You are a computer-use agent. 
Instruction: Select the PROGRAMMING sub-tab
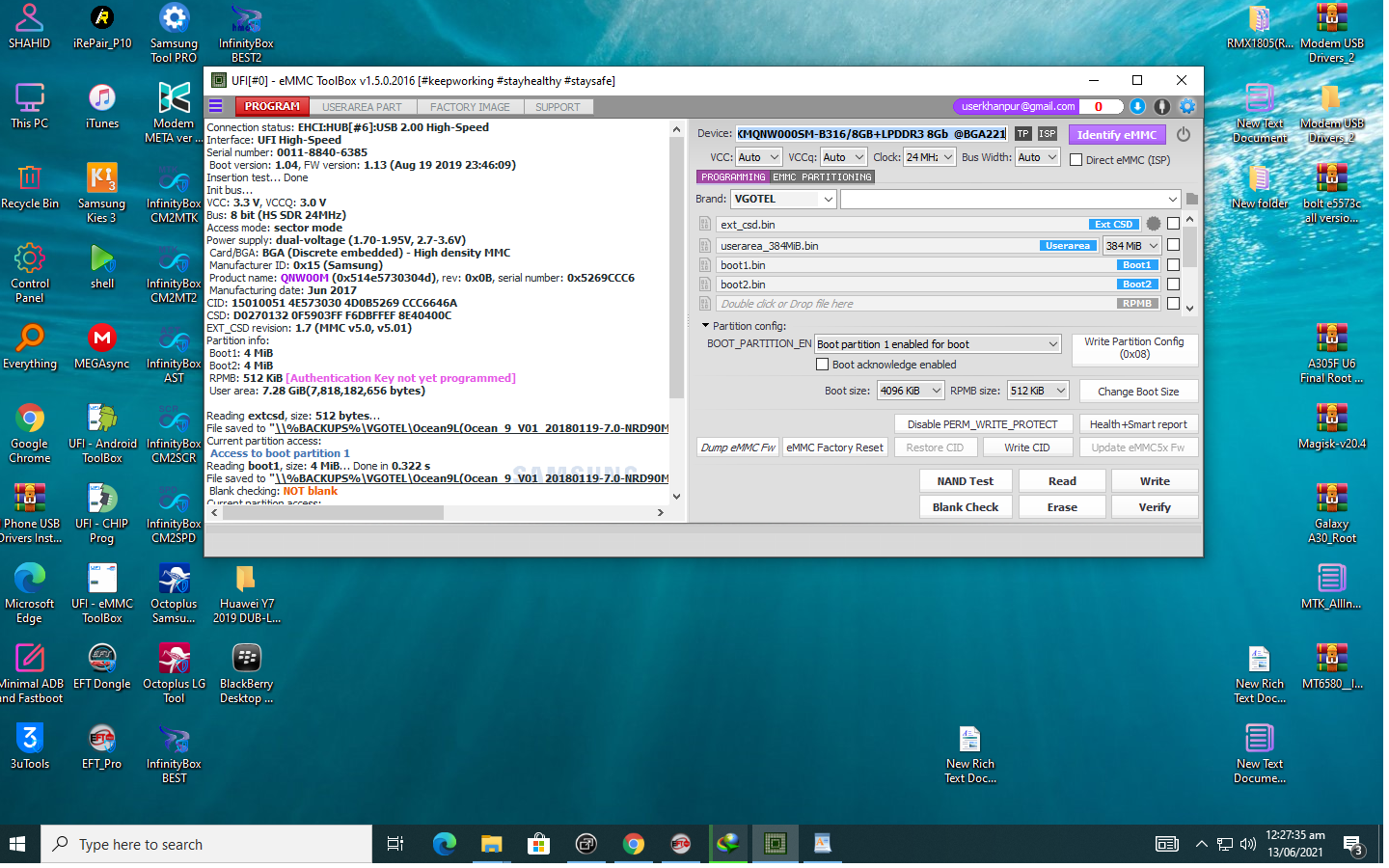click(733, 177)
